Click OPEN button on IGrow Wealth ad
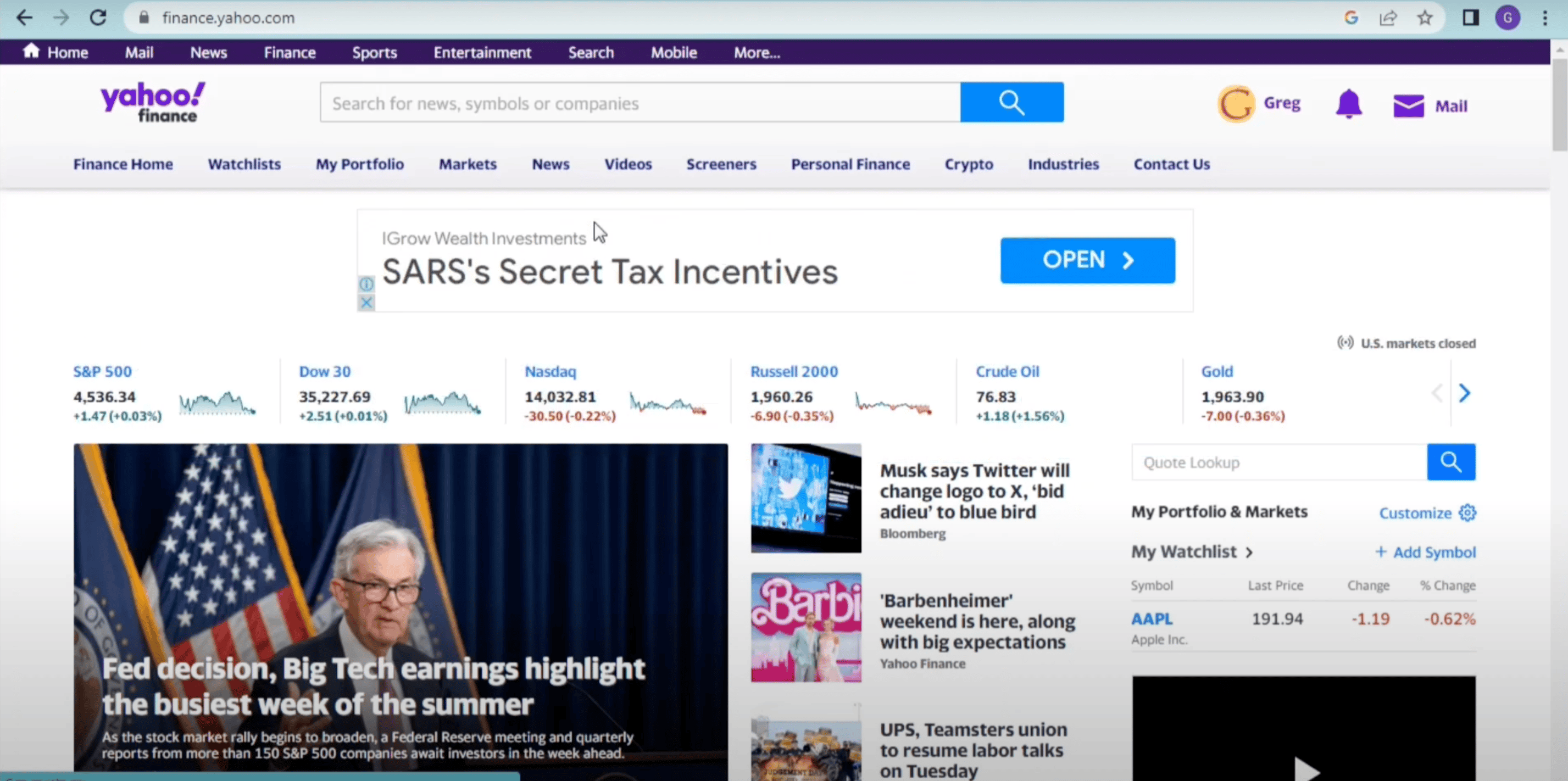 pos(1088,260)
